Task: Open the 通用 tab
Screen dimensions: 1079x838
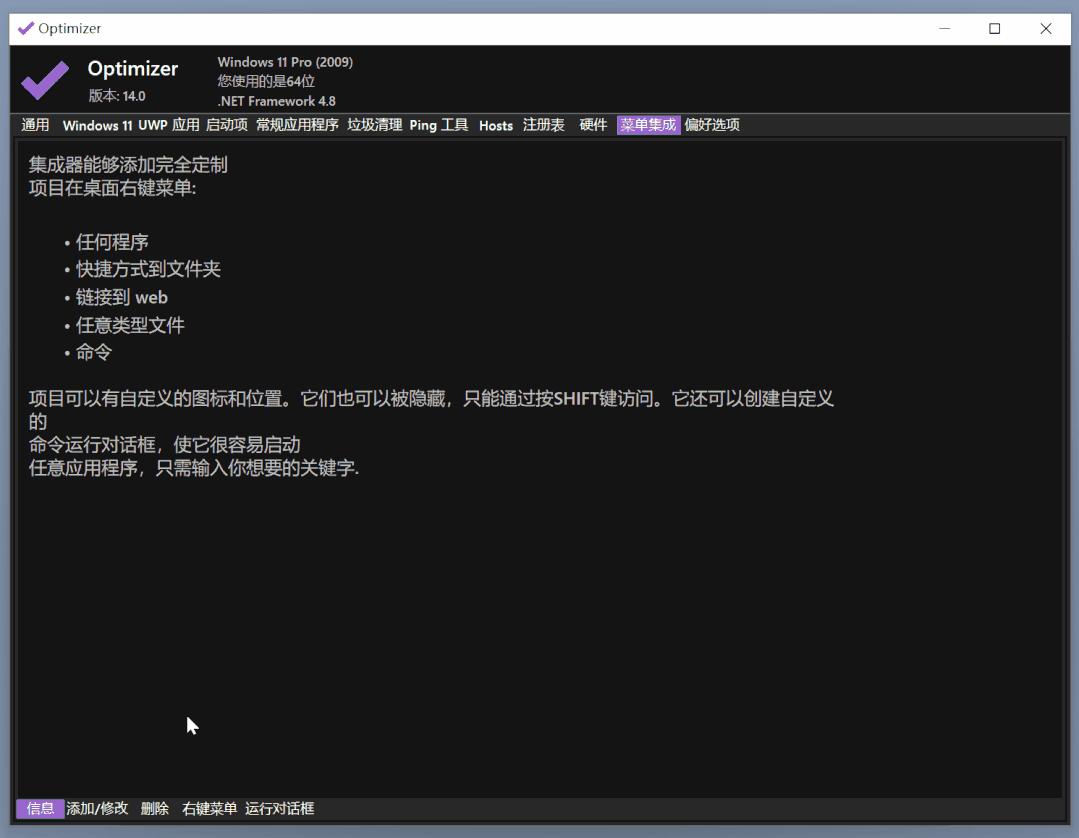Action: (x=35, y=125)
